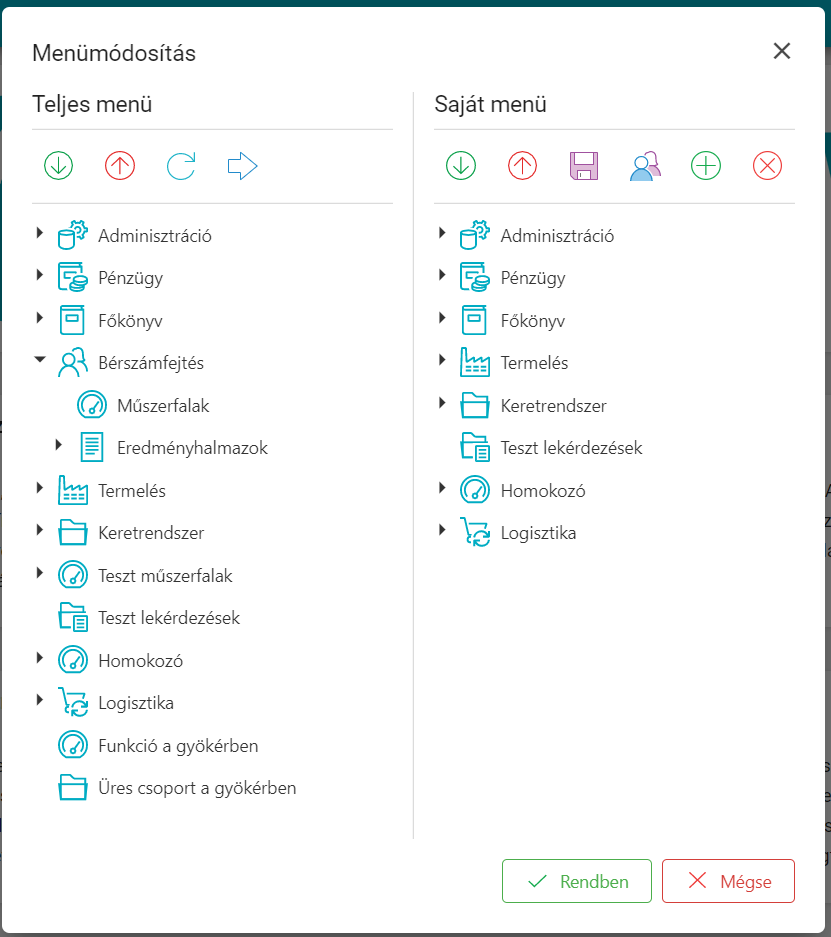This screenshot has height=937, width=831.
Task: Confirm with the Rendben button
Action: pyautogui.click(x=577, y=881)
